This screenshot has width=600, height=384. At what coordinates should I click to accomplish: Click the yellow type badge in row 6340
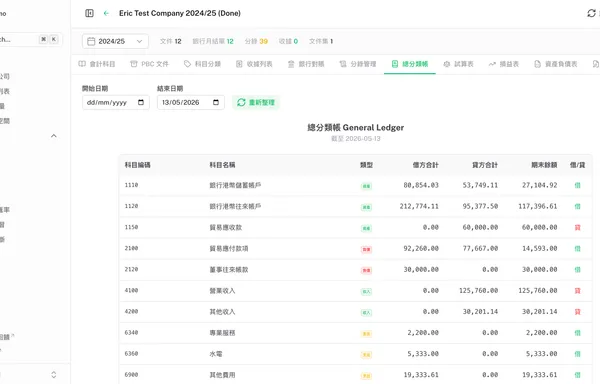tap(366, 334)
